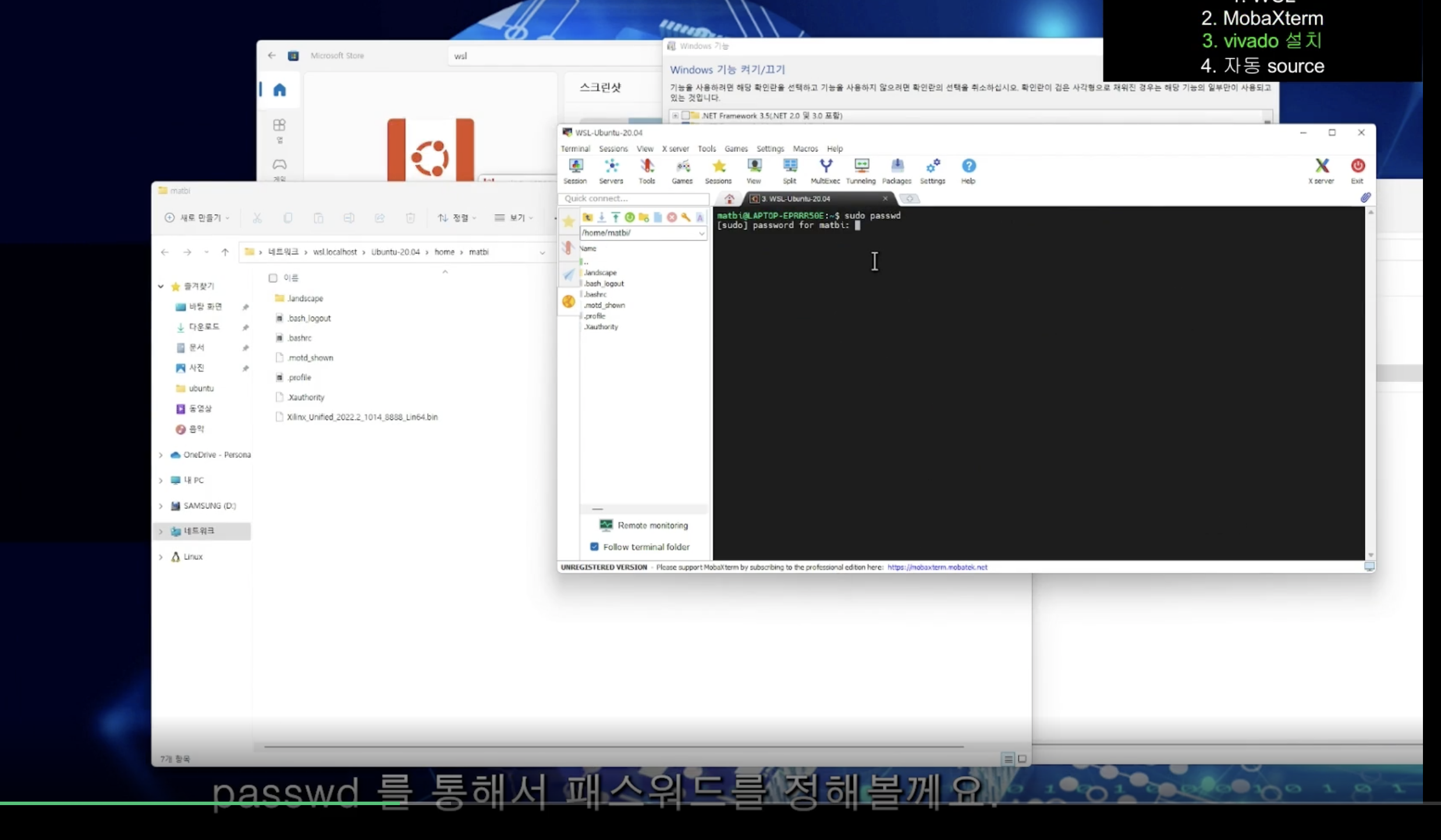Click the home icon in Microsoft Store sidebar
The height and width of the screenshot is (840, 1441).
click(279, 90)
